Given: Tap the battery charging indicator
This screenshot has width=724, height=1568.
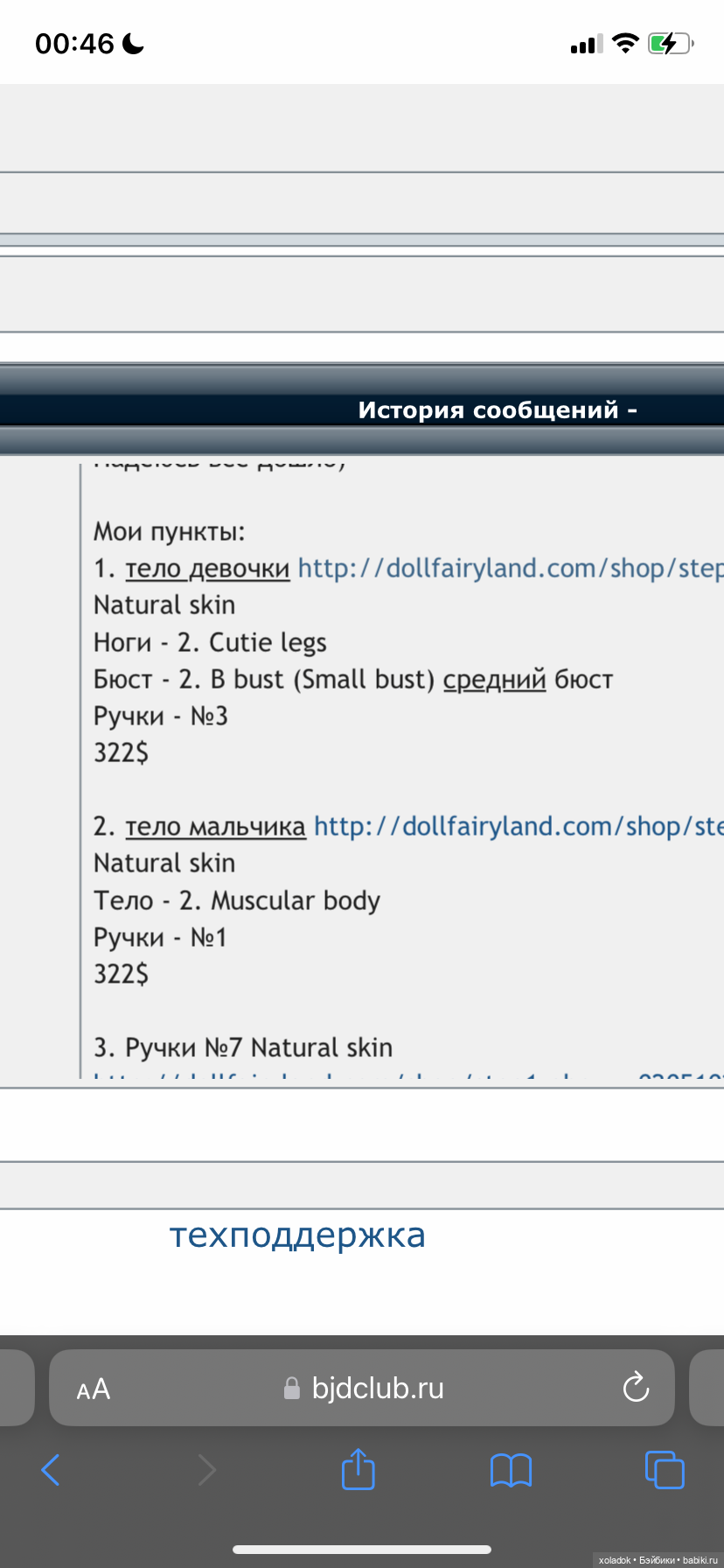Looking at the screenshot, I should pos(670,43).
